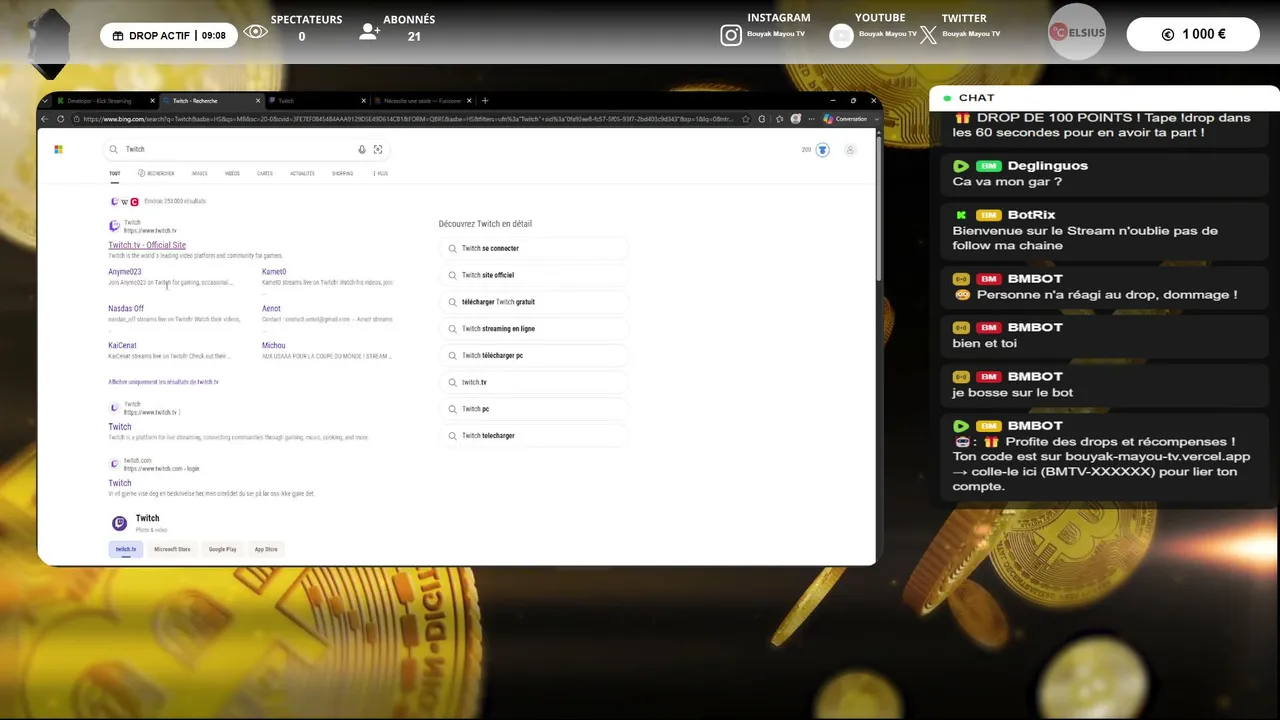The width and height of the screenshot is (1280, 720).
Task: Click the magnifier icon in the search box
Action: click(x=113, y=150)
